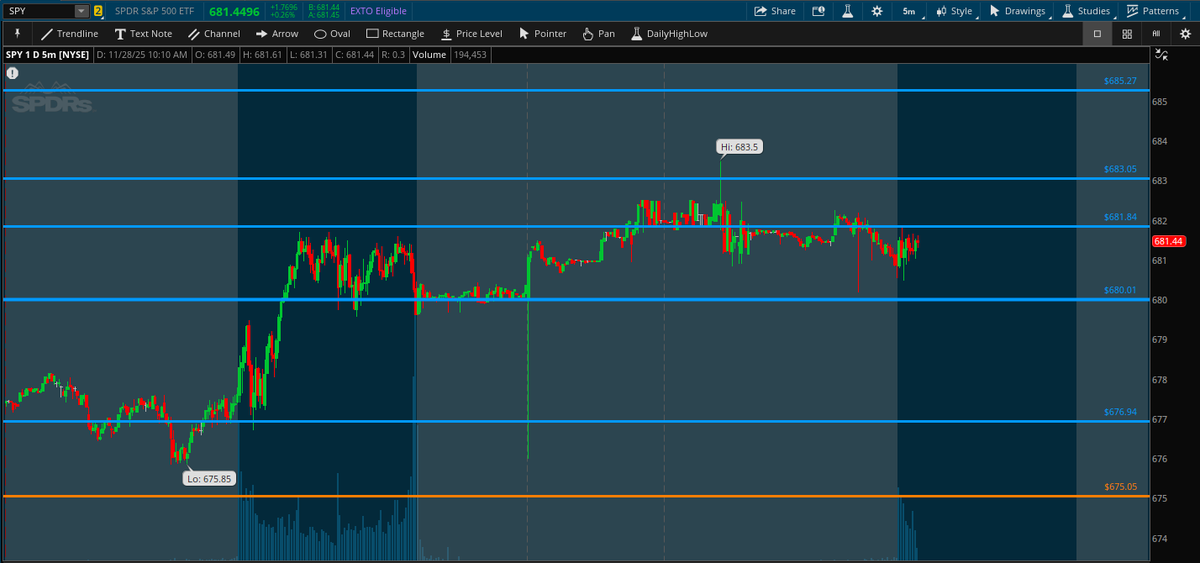The width and height of the screenshot is (1200, 563).
Task: Click the 685 label on price axis
Action: (1159, 102)
